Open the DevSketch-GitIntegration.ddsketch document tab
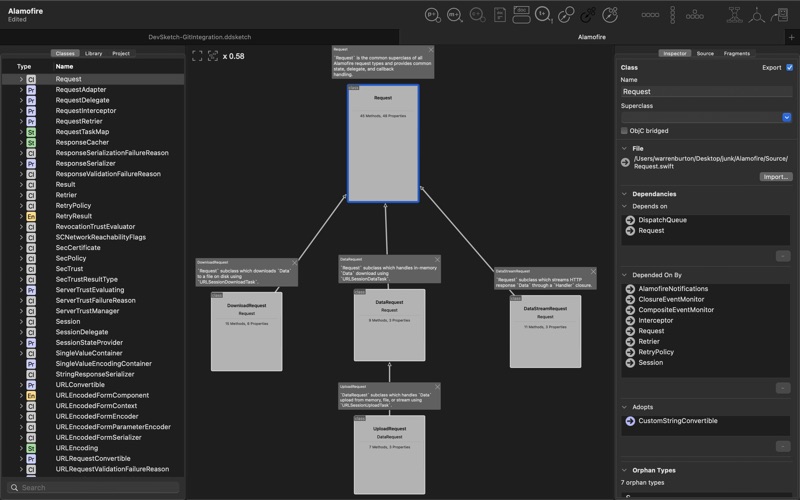 pyautogui.click(x=199, y=37)
